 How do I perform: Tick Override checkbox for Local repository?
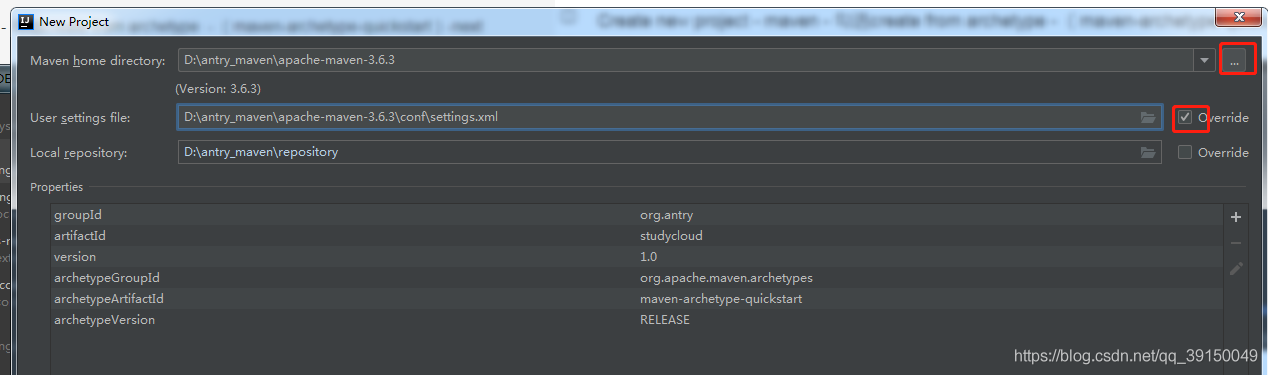point(1185,152)
